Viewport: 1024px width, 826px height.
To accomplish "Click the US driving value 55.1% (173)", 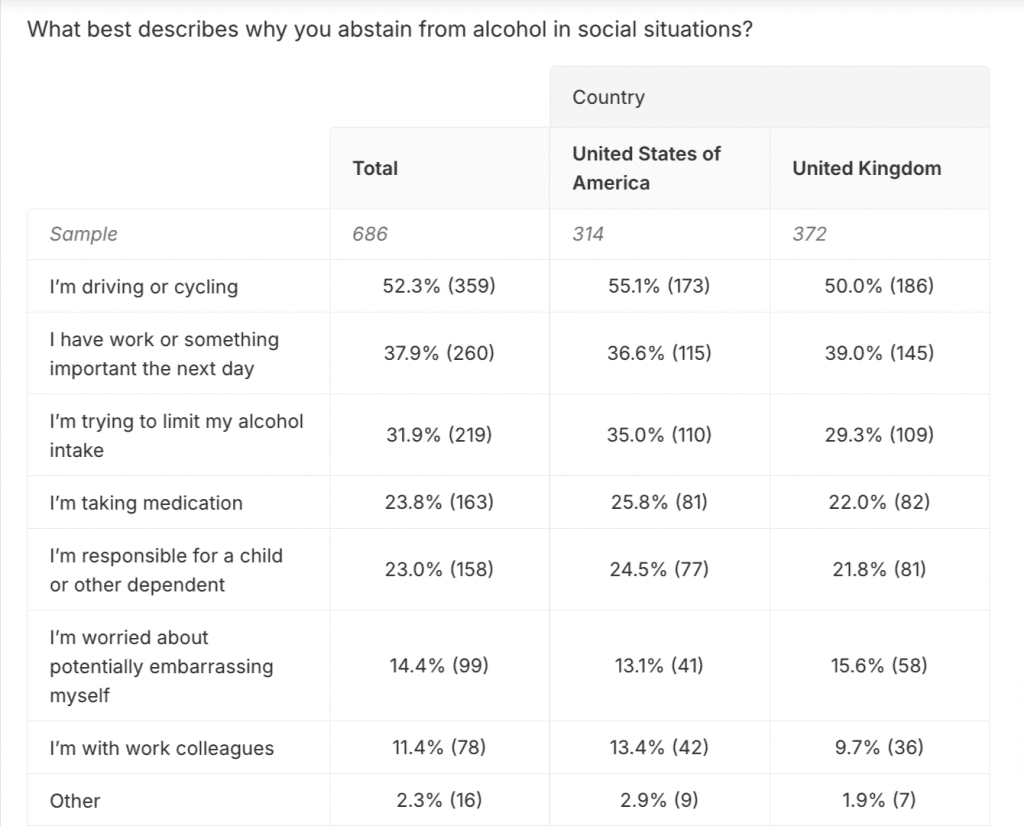I will [x=659, y=287].
